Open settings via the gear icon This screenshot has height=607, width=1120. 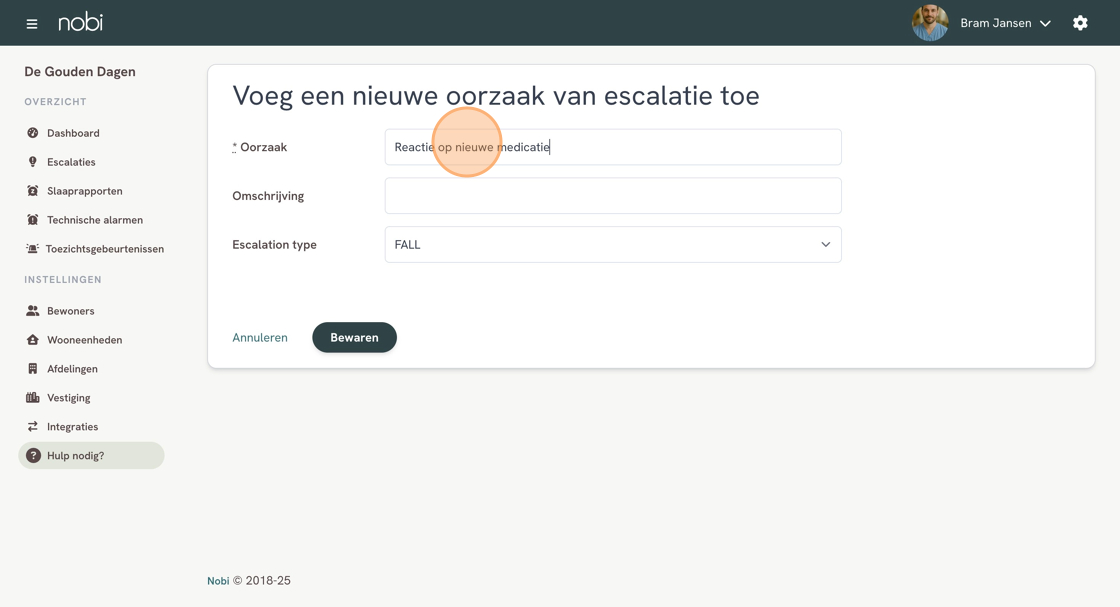click(1080, 23)
